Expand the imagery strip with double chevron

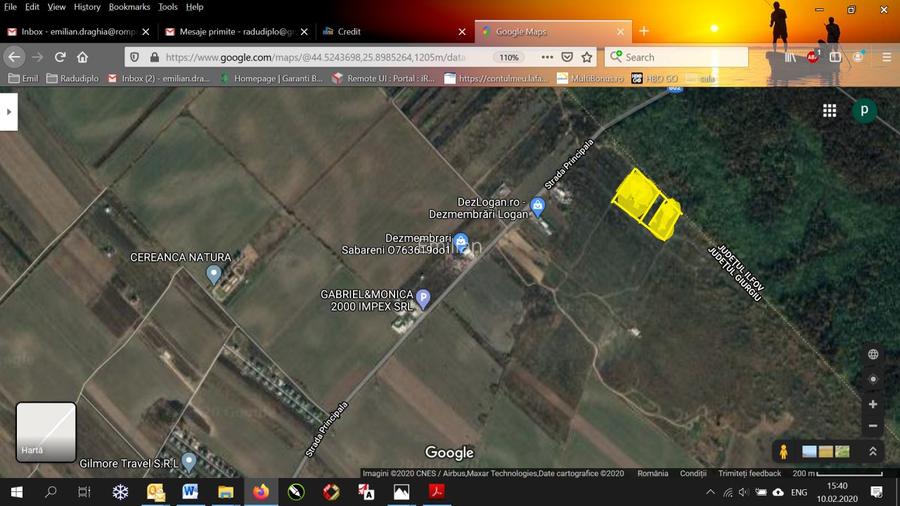pos(872,451)
